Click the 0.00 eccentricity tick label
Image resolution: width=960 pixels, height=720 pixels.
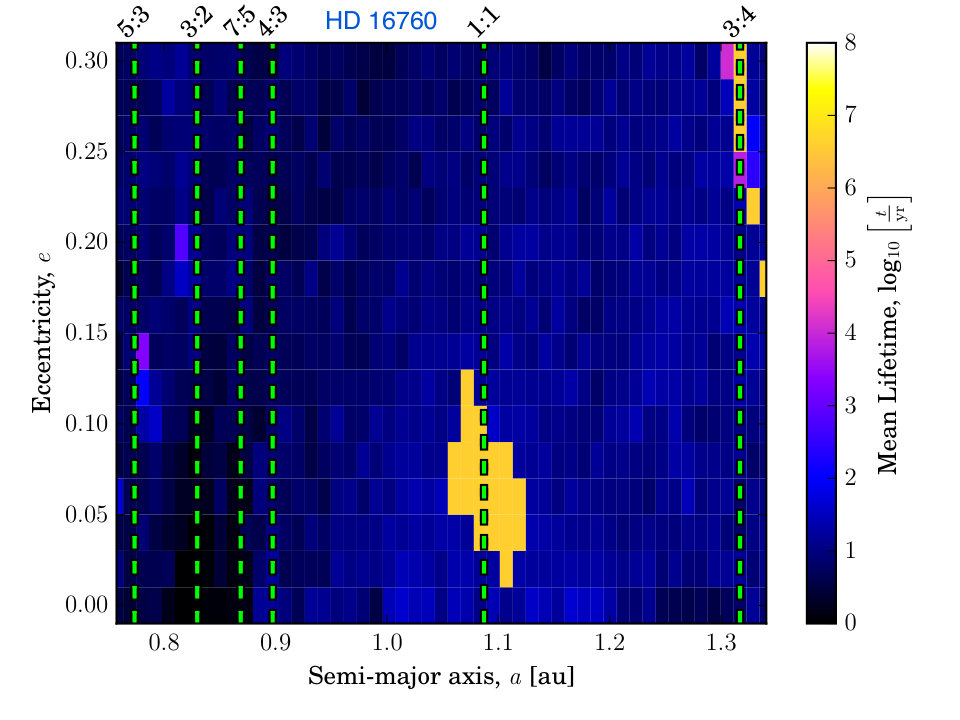pyautogui.click(x=86, y=604)
